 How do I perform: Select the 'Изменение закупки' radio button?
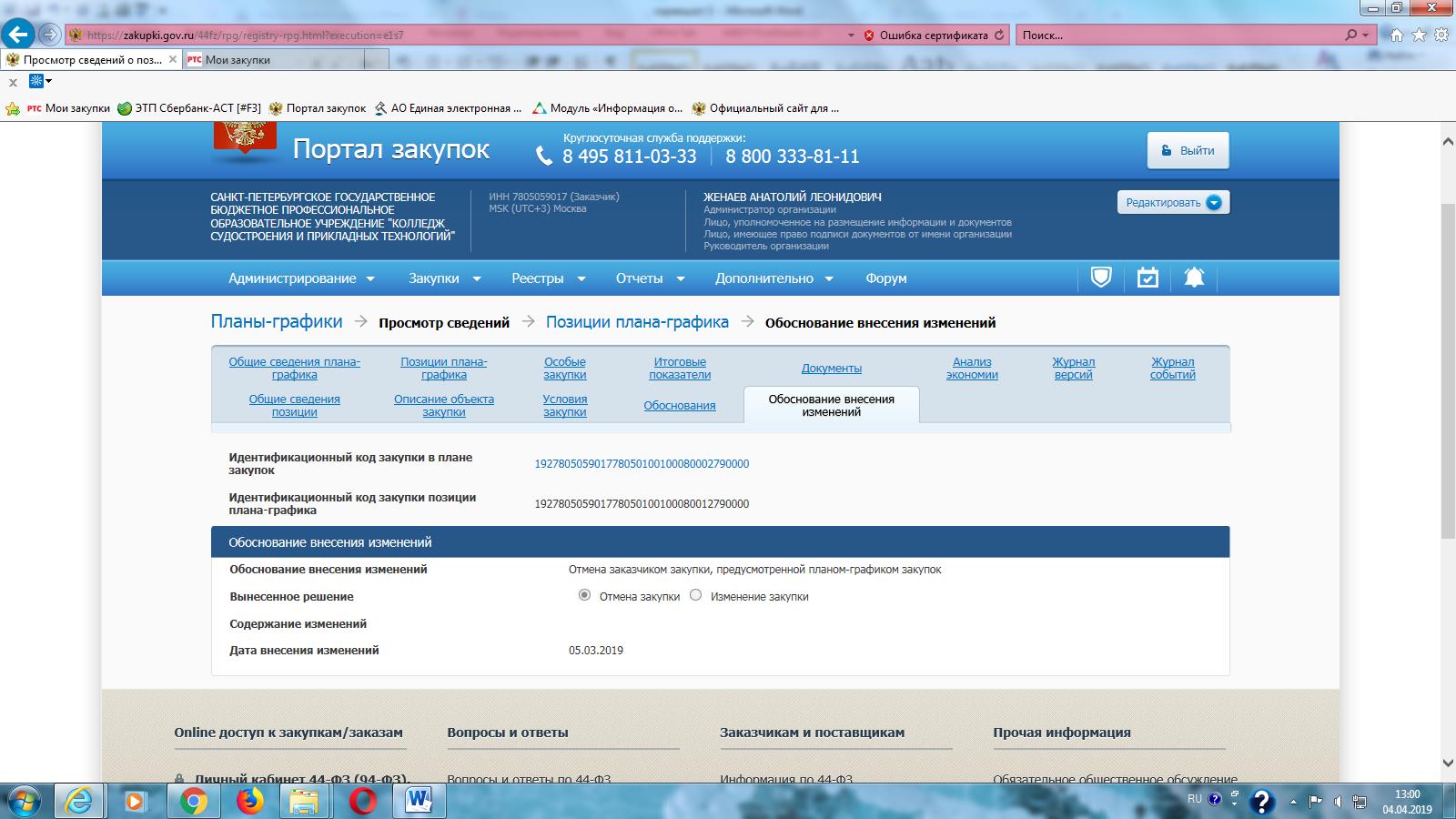point(696,595)
